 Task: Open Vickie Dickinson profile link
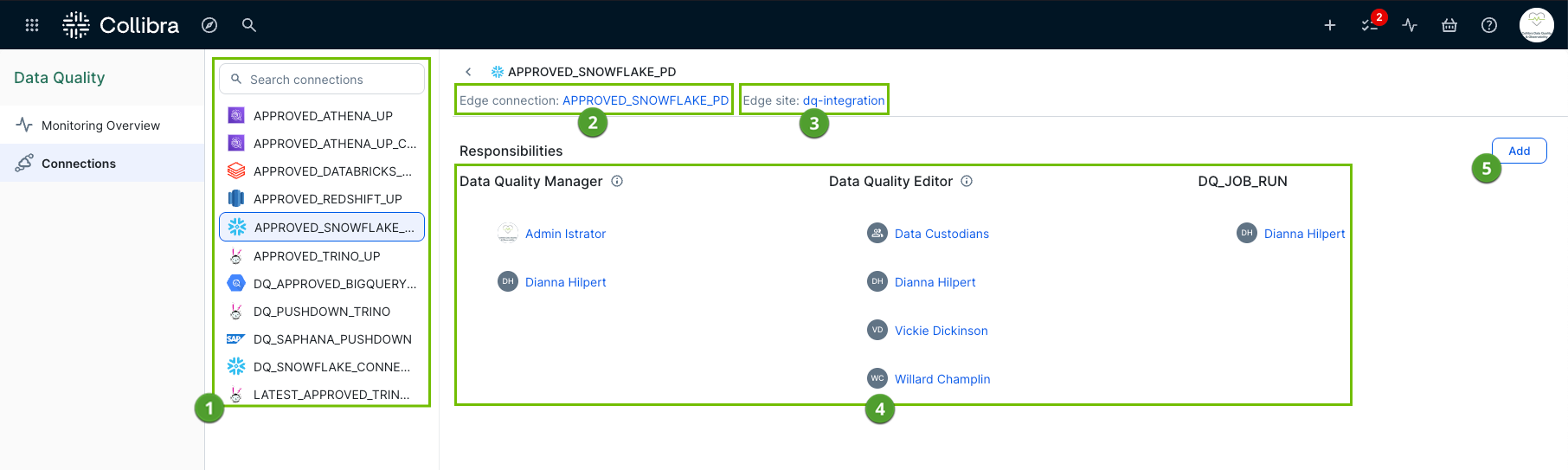click(x=941, y=331)
